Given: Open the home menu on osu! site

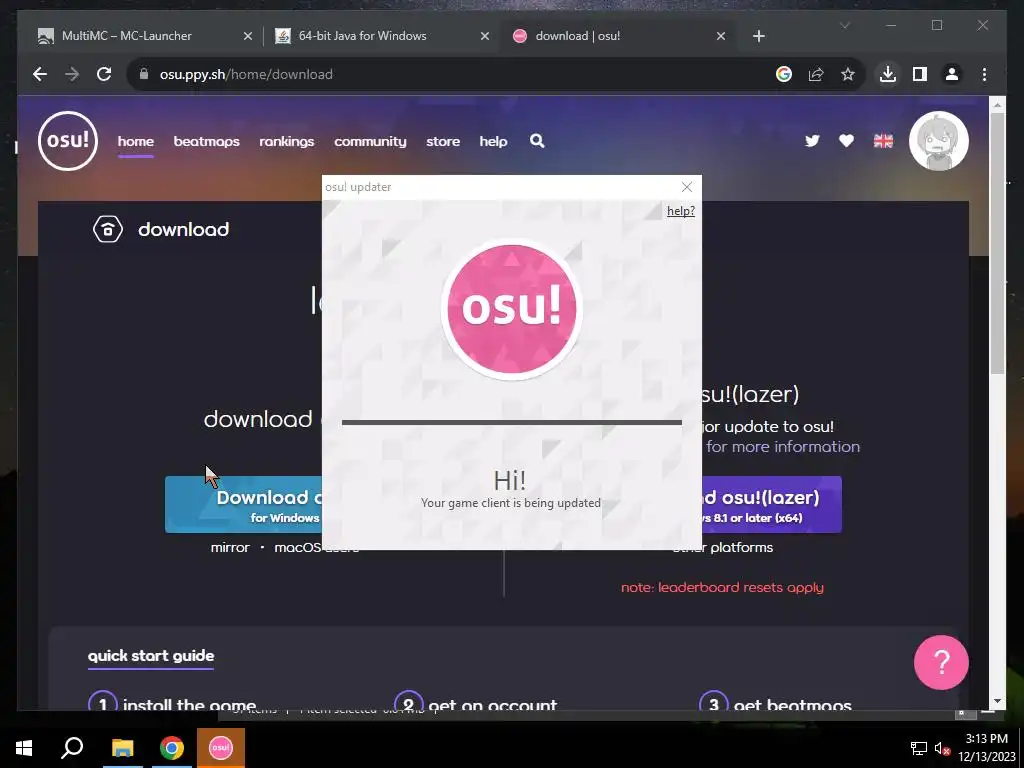Looking at the screenshot, I should pos(136,141).
